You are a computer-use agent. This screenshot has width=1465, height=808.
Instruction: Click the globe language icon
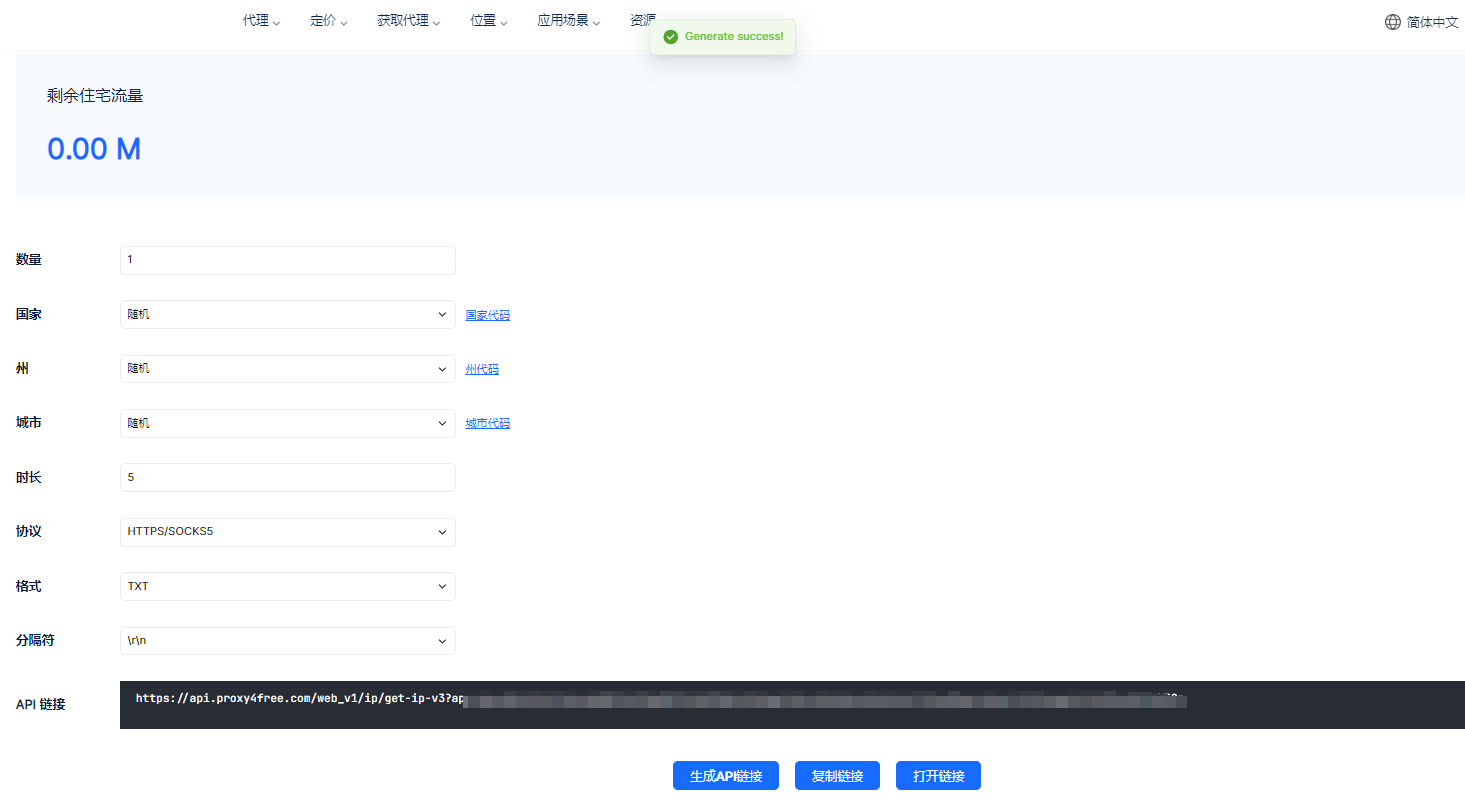(x=1392, y=22)
